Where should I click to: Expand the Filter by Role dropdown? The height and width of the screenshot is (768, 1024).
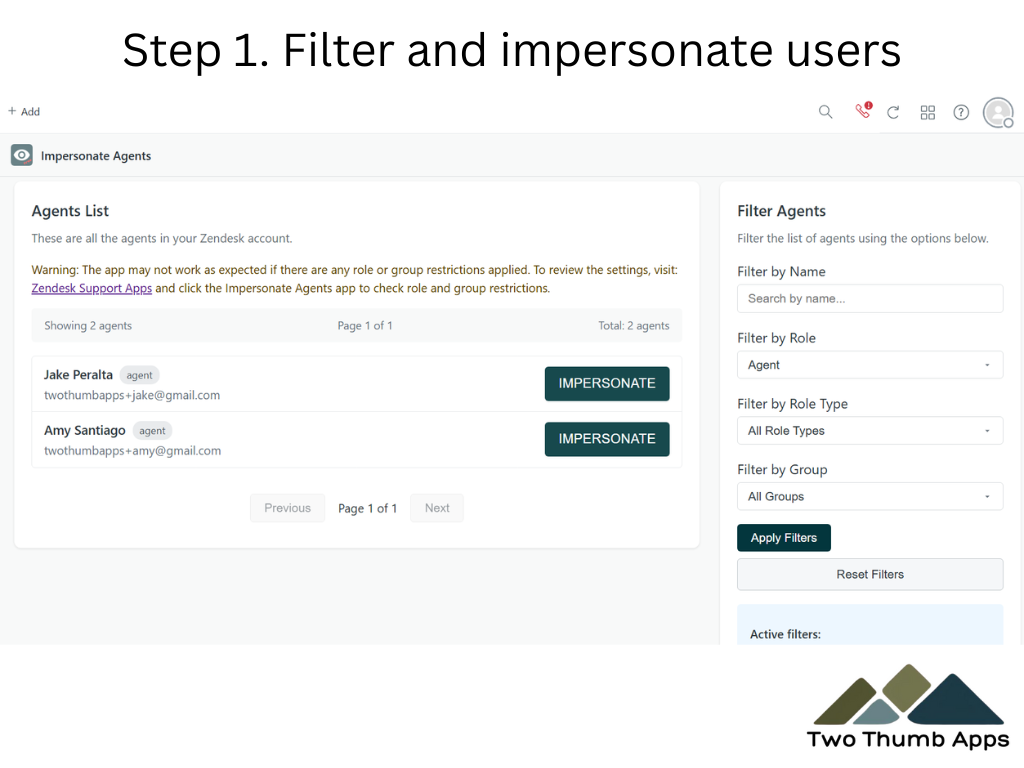tap(869, 365)
